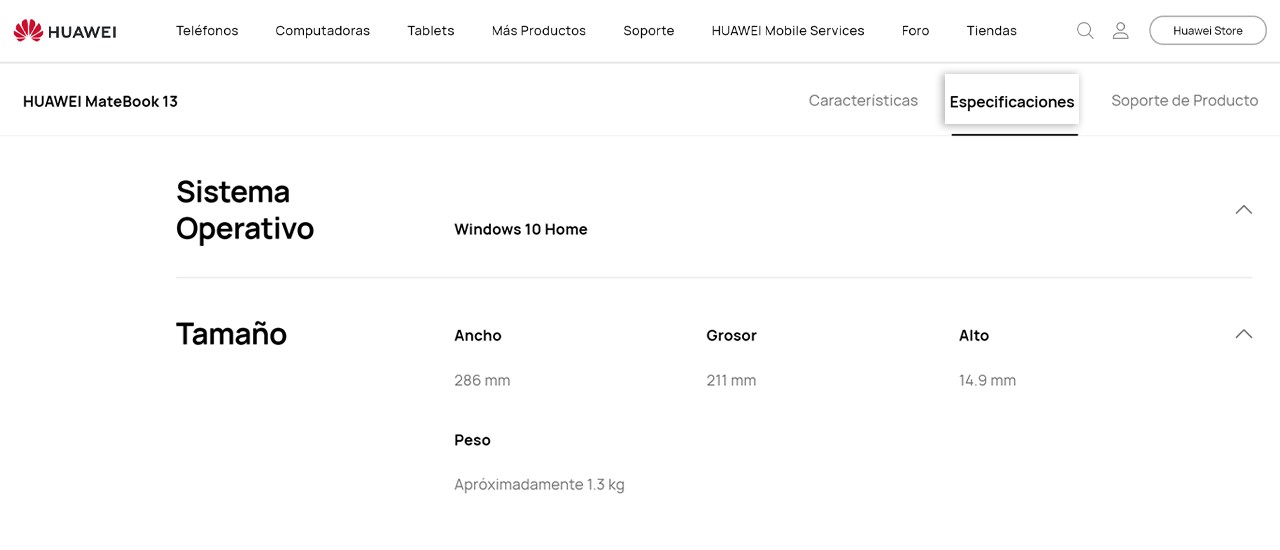The image size is (1280, 550).
Task: Click the Tamaño section heading
Action: coord(231,333)
